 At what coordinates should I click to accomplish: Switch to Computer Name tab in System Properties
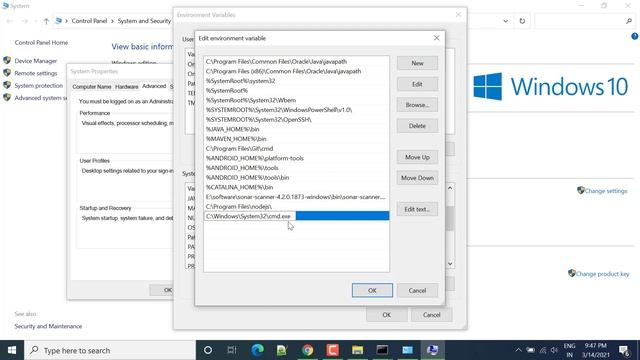(x=91, y=87)
